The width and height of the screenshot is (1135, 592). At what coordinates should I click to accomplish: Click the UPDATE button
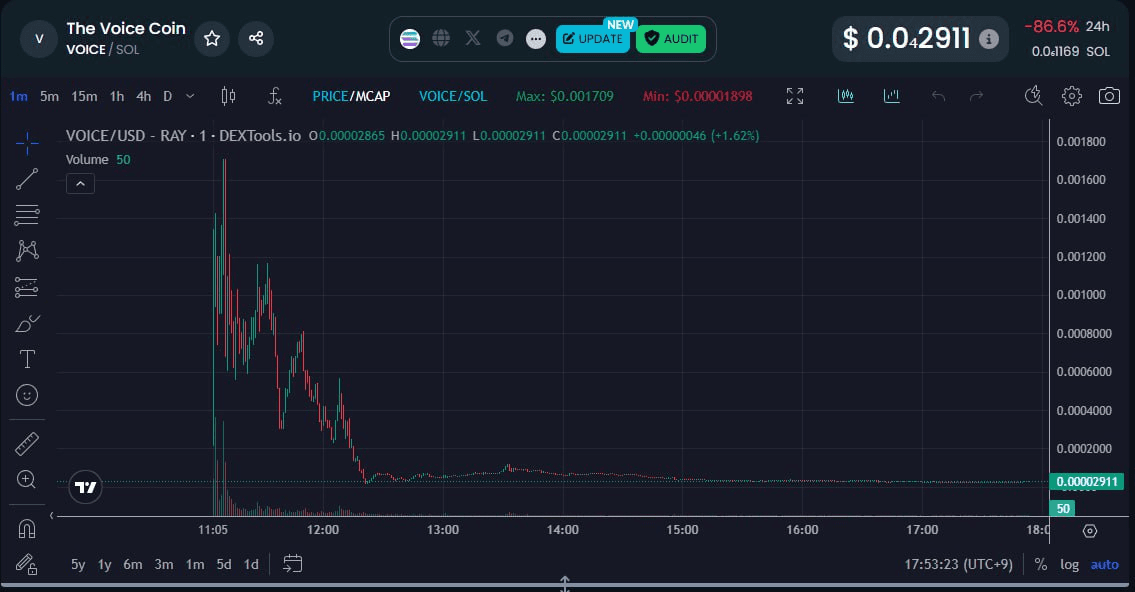pyautogui.click(x=593, y=38)
